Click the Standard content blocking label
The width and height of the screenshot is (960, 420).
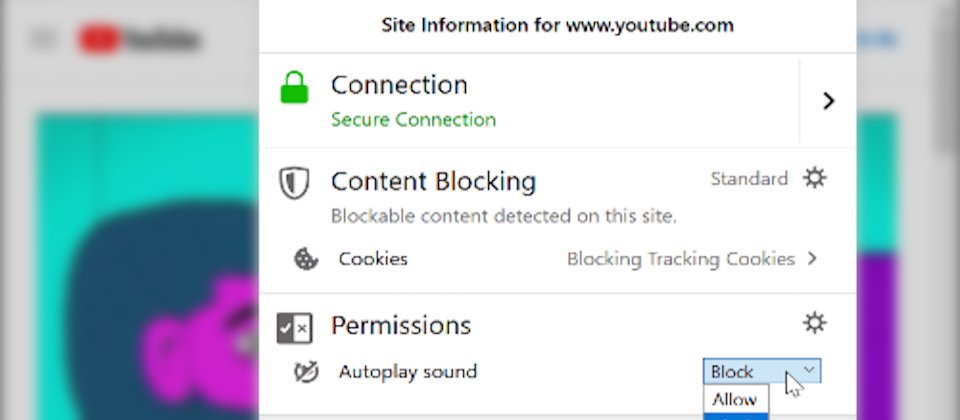[749, 179]
